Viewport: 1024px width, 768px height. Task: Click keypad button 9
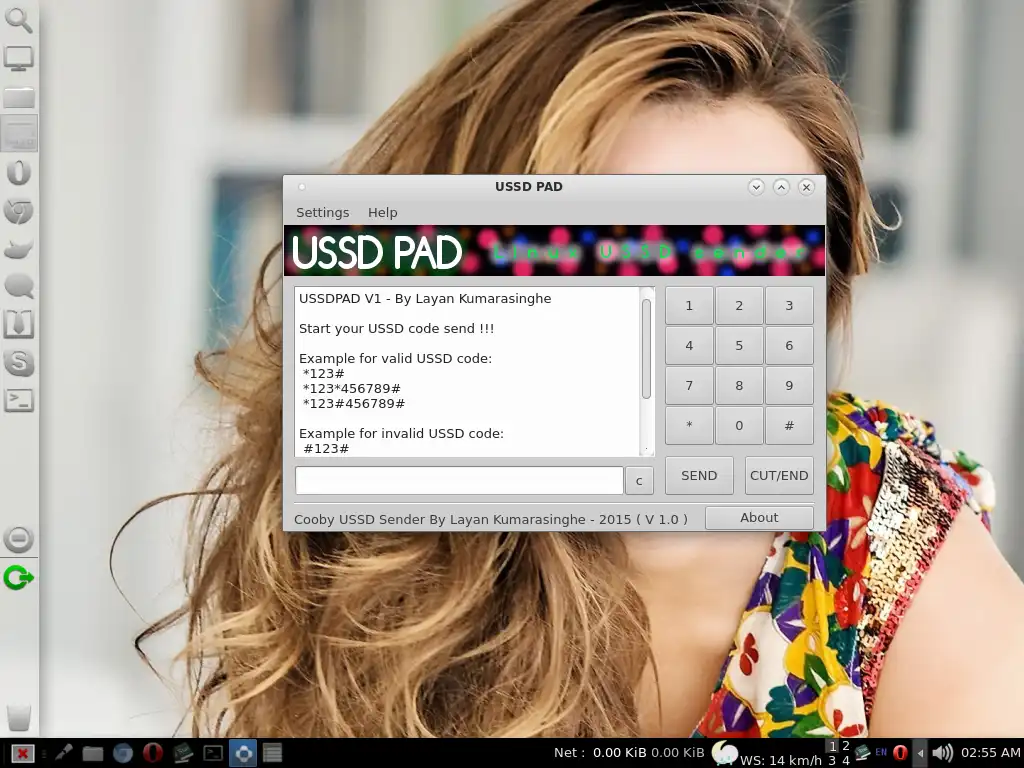coord(789,385)
